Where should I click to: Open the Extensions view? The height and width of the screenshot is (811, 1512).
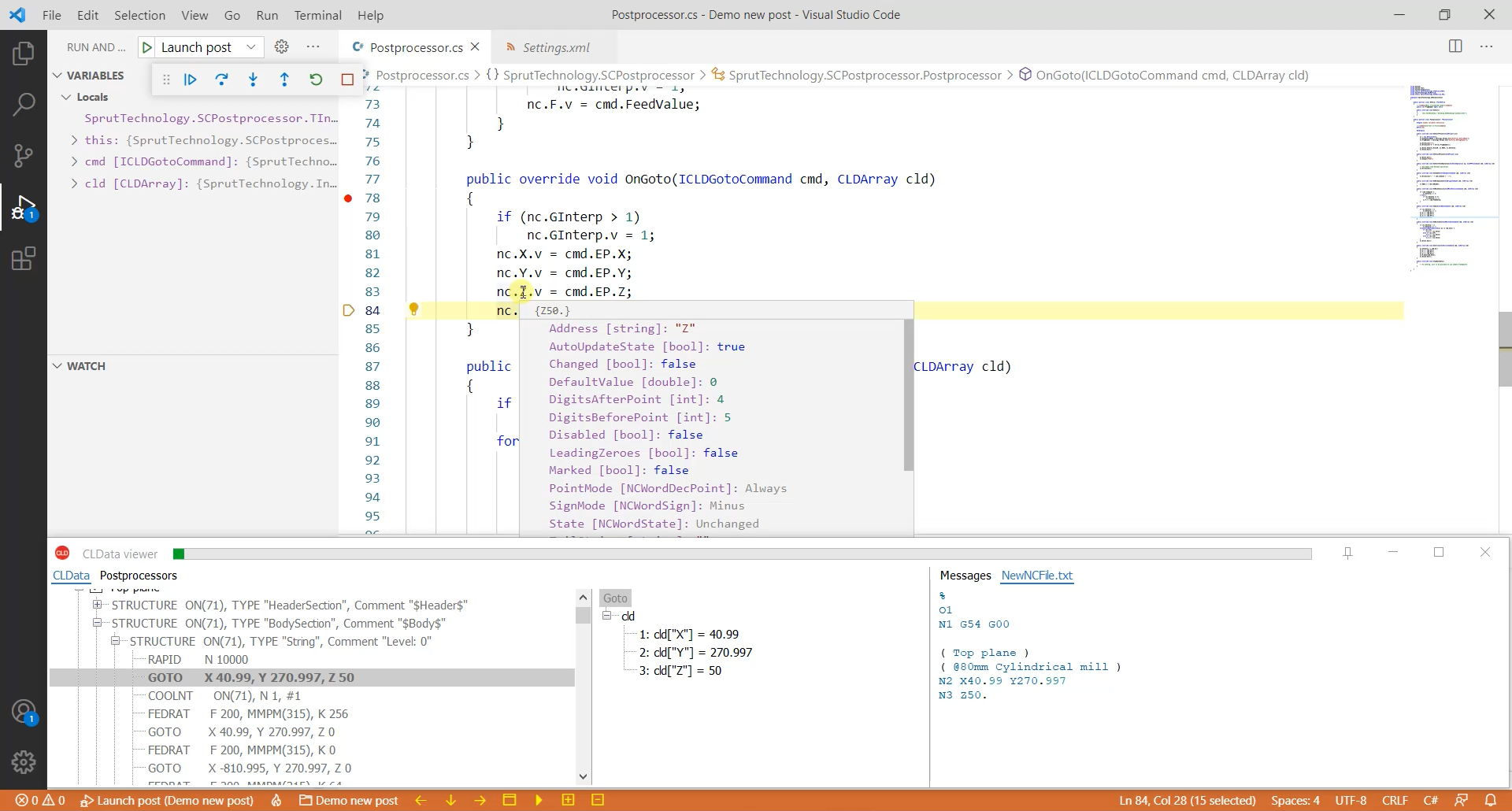[24, 258]
